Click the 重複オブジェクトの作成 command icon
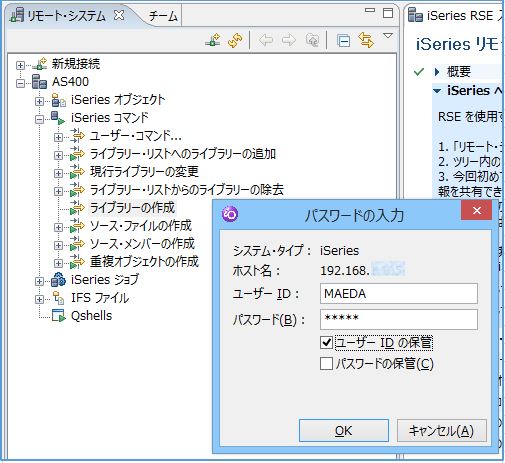This screenshot has height=463, width=505. coord(77,262)
